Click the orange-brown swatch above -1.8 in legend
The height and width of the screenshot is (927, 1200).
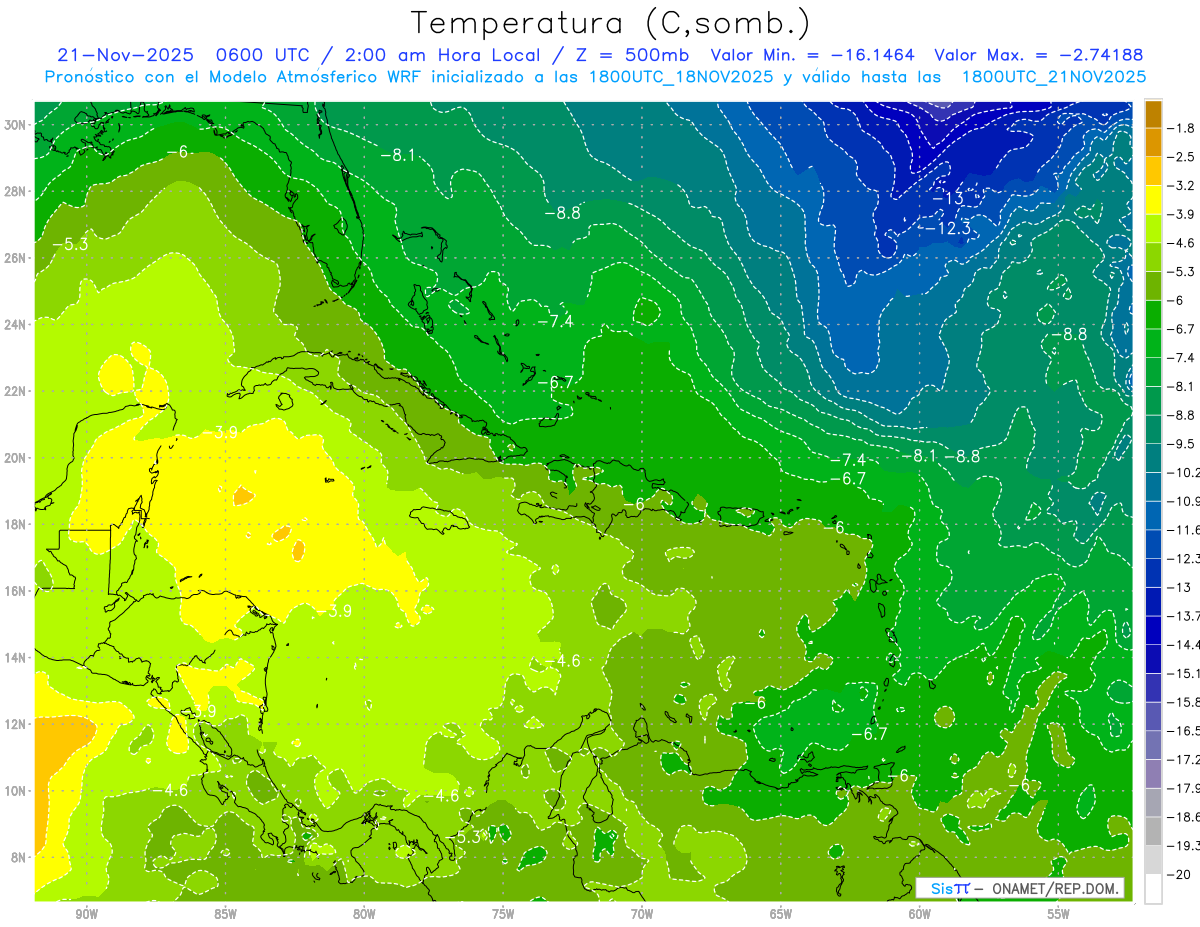1153,114
